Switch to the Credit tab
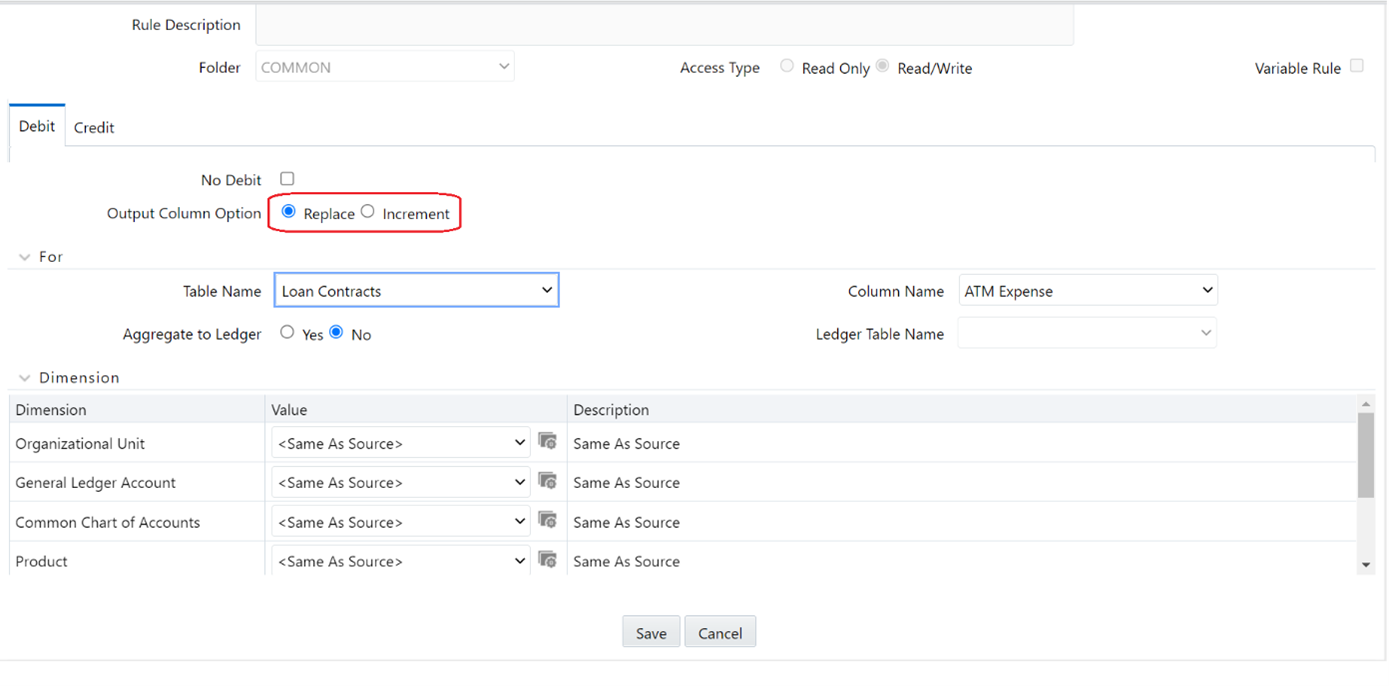 93,126
